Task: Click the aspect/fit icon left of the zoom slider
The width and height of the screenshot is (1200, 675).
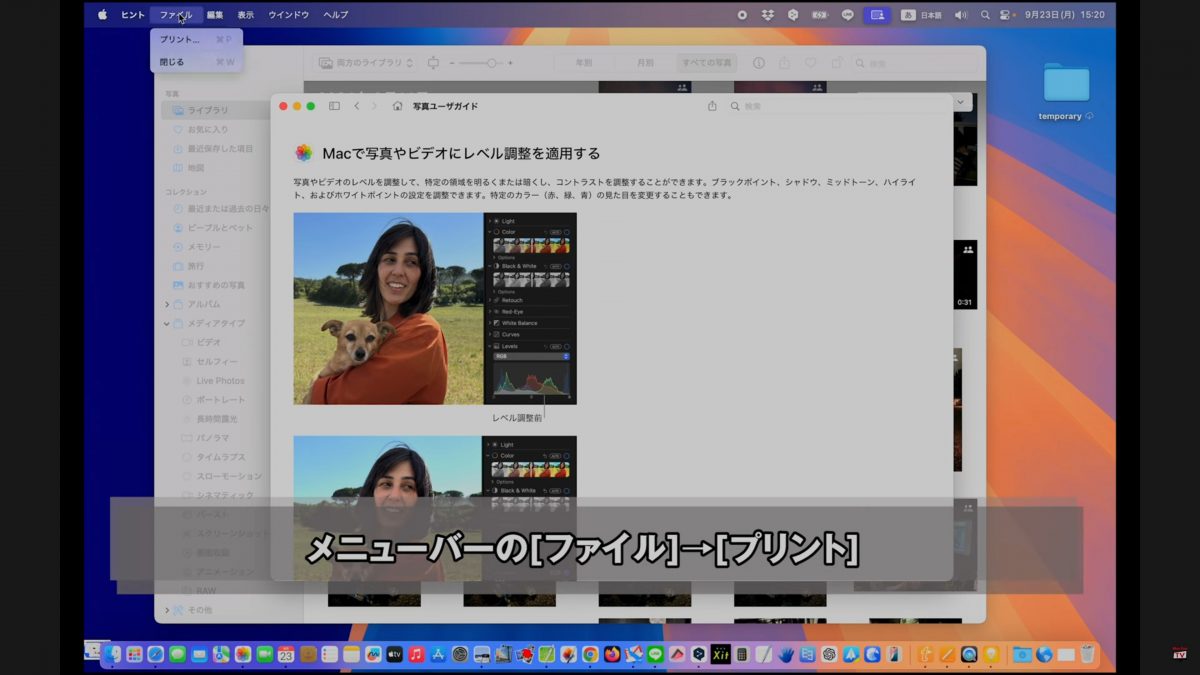Action: tap(433, 63)
